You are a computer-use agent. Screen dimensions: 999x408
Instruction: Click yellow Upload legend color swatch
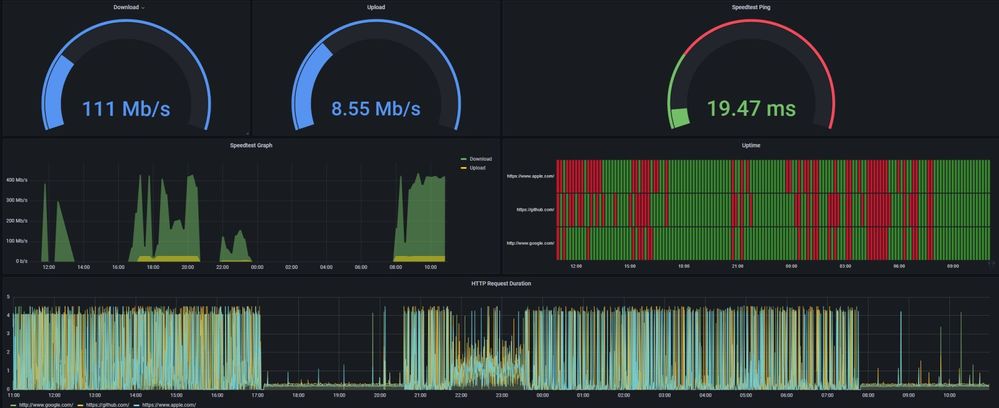point(463,168)
